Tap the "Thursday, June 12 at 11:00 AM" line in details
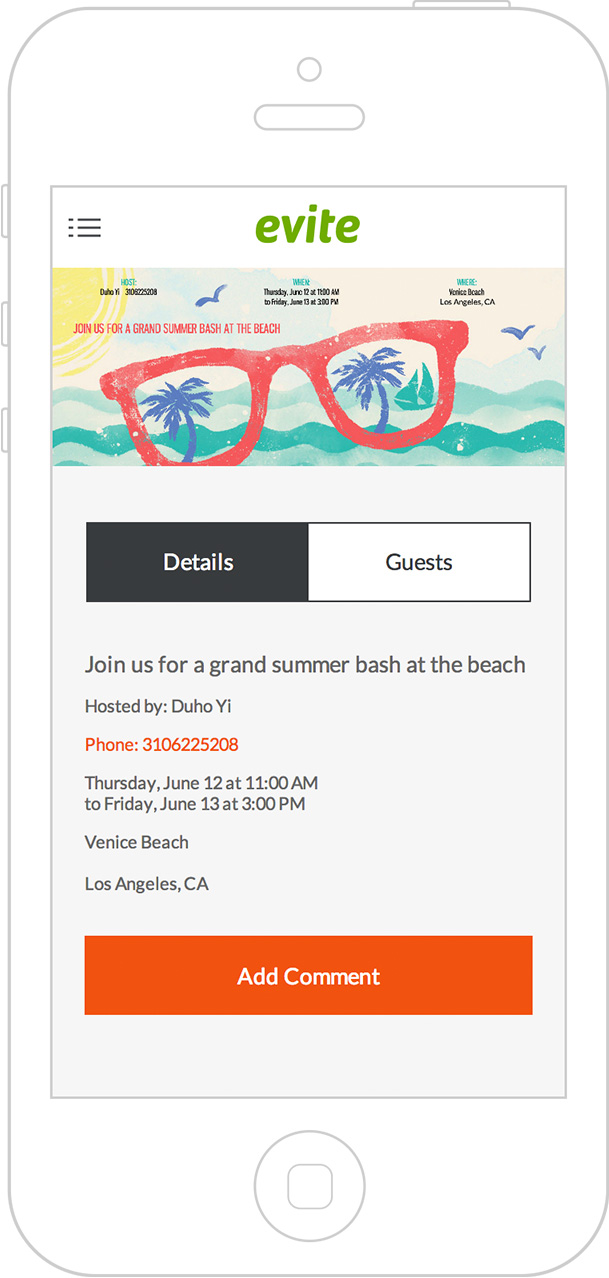This screenshot has width=609, height=1278. pyautogui.click(x=201, y=783)
